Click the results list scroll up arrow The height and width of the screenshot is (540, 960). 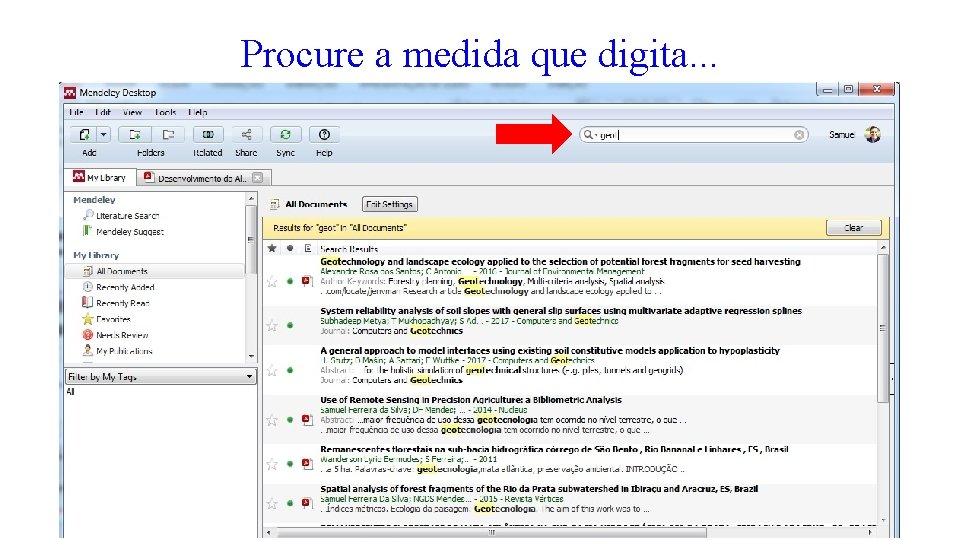pos(882,247)
